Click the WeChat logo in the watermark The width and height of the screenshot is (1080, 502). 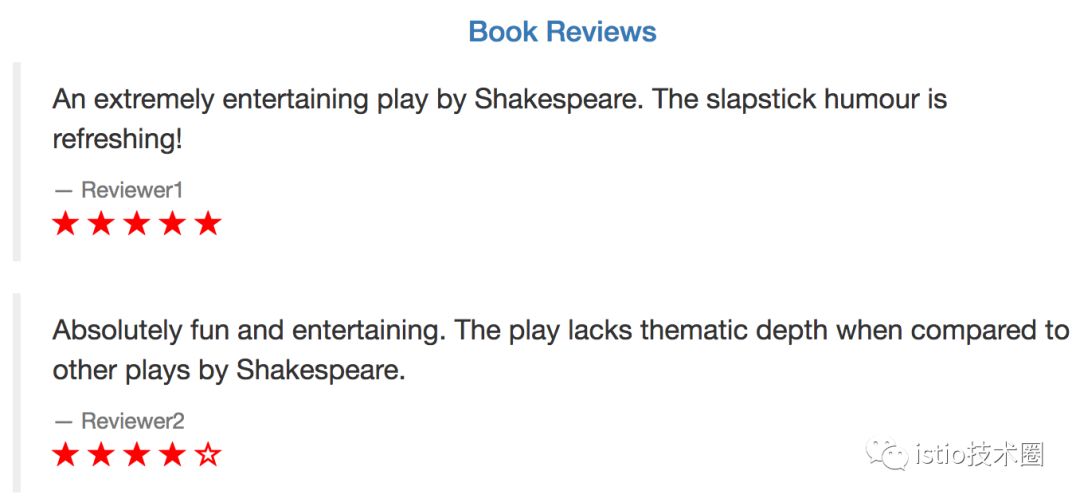(x=888, y=455)
